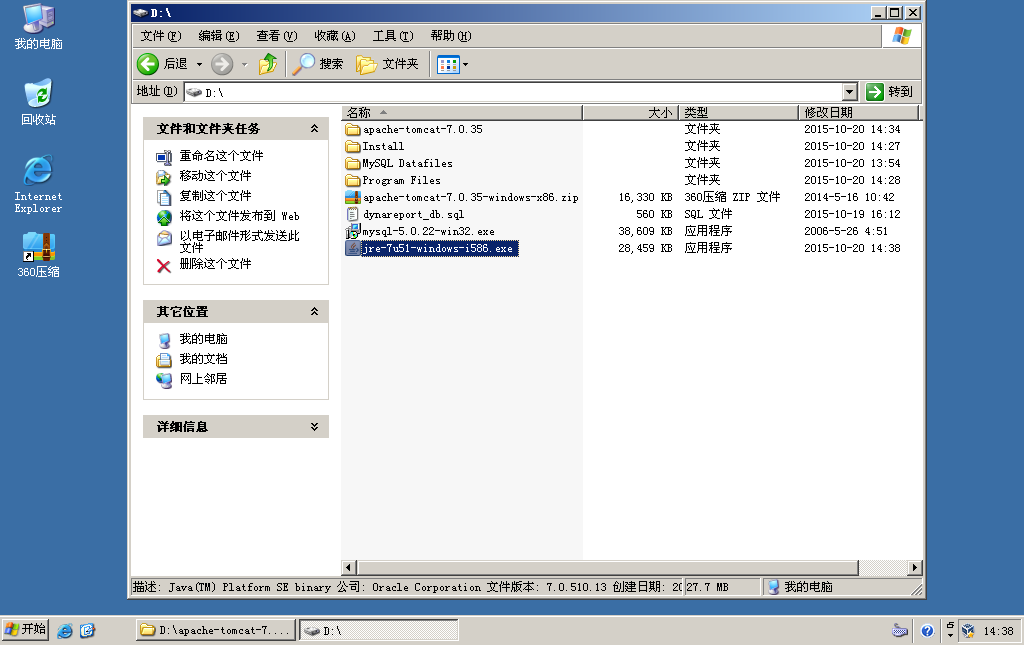Viewport: 1024px width, 645px height.
Task: Click 以电子邮件形式发送此文件 link
Action: (240, 242)
